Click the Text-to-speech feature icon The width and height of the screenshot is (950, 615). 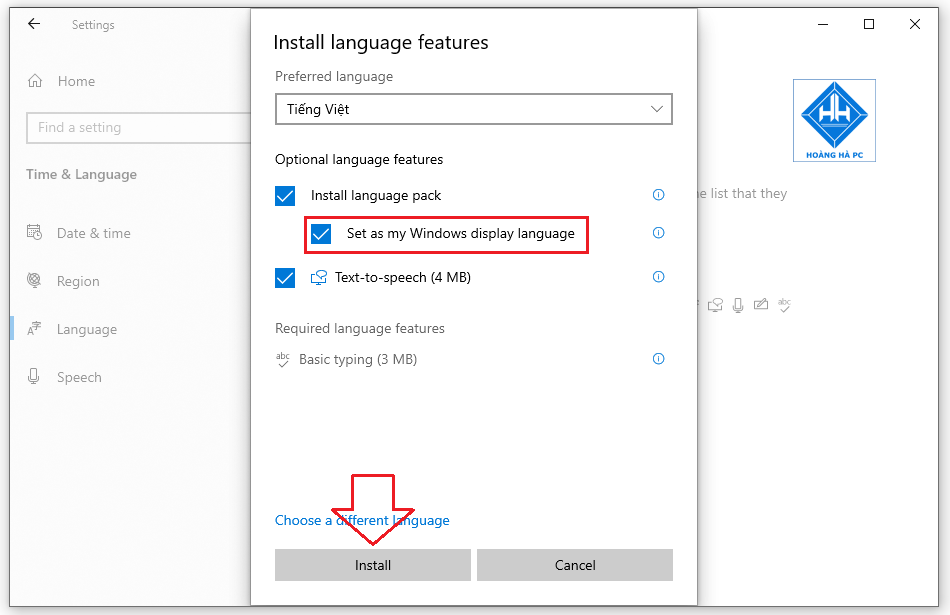pyautogui.click(x=320, y=277)
